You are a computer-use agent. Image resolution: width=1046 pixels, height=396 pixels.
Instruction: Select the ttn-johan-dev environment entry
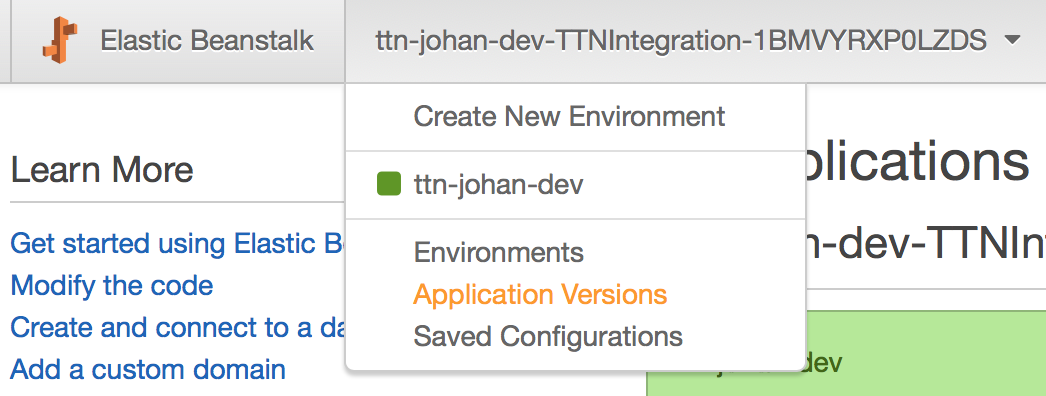pos(498,185)
